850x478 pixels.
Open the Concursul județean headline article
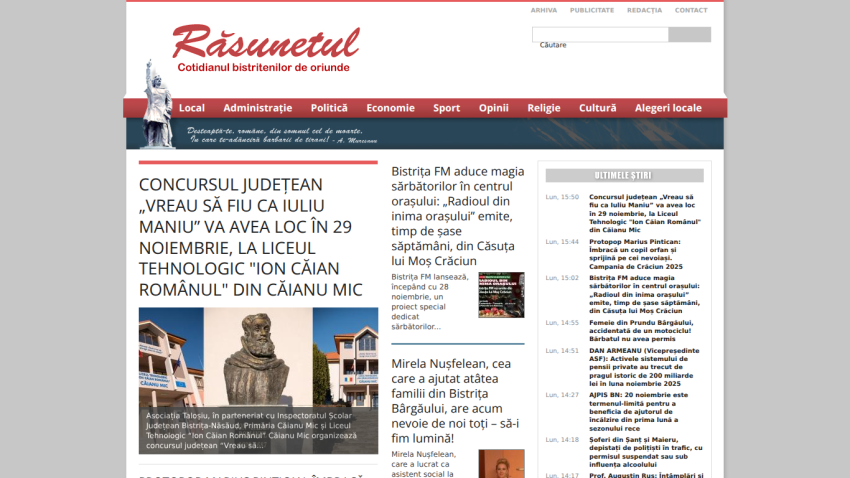pos(250,237)
